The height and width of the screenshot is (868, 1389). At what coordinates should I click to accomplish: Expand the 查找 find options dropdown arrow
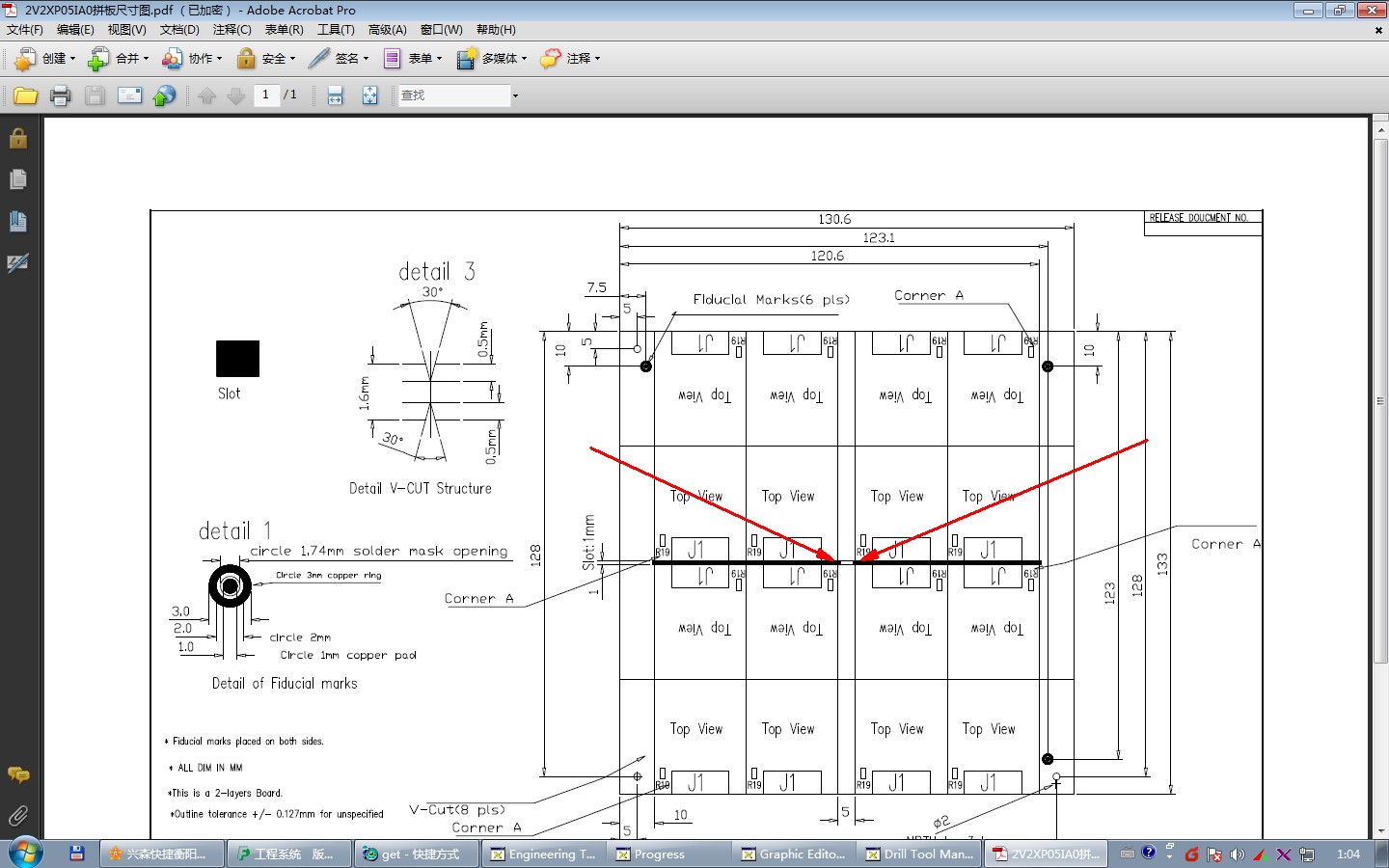(515, 95)
